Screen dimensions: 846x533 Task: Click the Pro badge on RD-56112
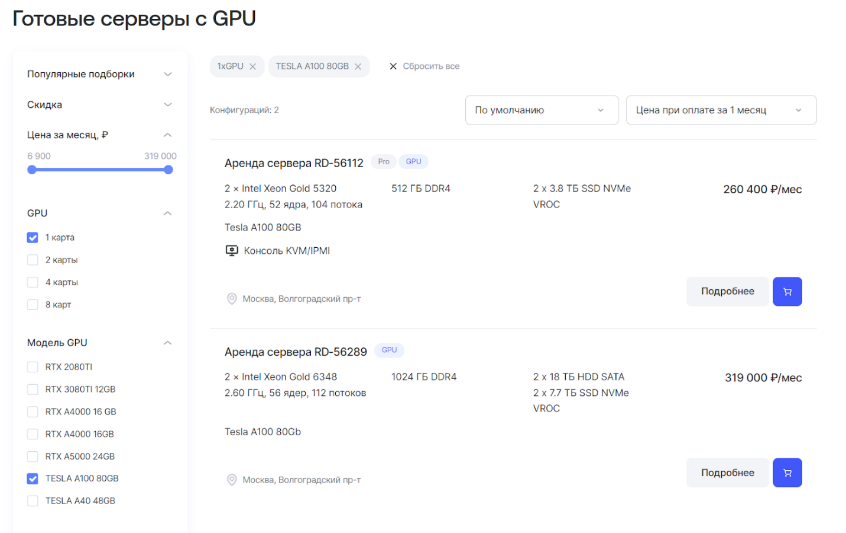pos(383,162)
